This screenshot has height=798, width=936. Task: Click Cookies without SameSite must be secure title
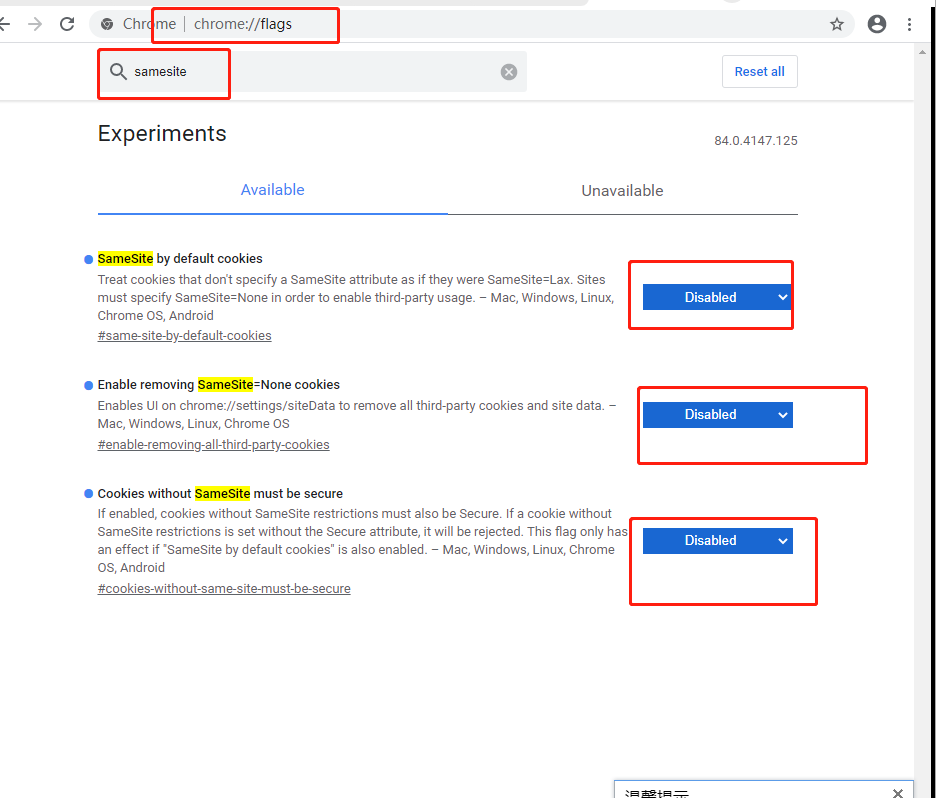pos(220,494)
